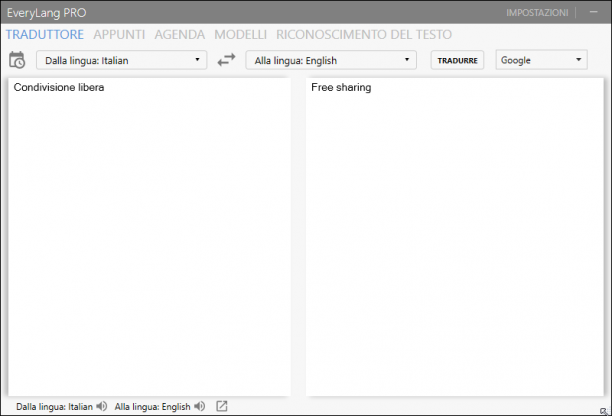Play Italian source text audio

[102, 406]
